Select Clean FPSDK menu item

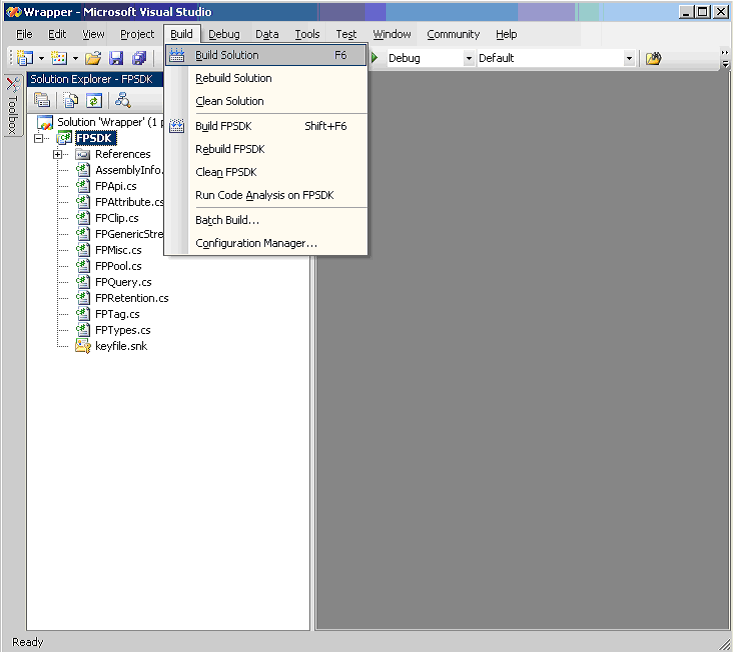tap(266, 172)
